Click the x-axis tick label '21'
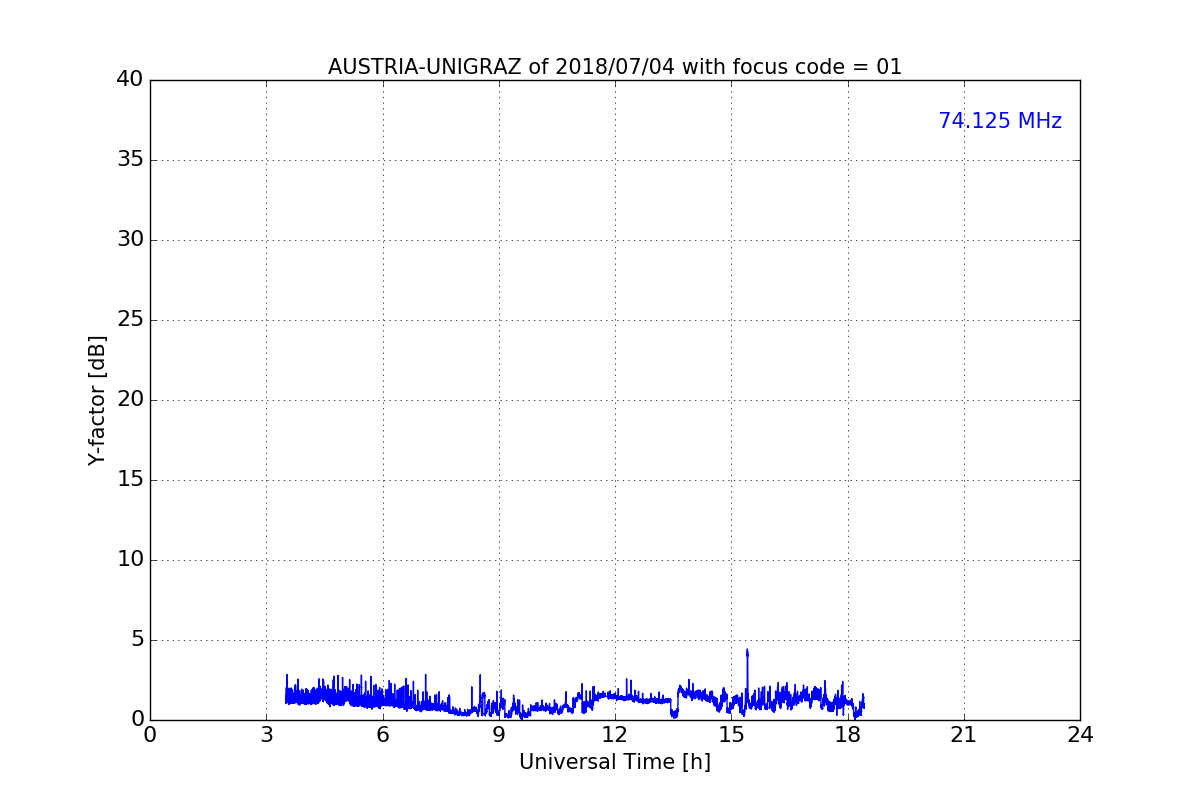This screenshot has height=800, width=1200. (964, 735)
